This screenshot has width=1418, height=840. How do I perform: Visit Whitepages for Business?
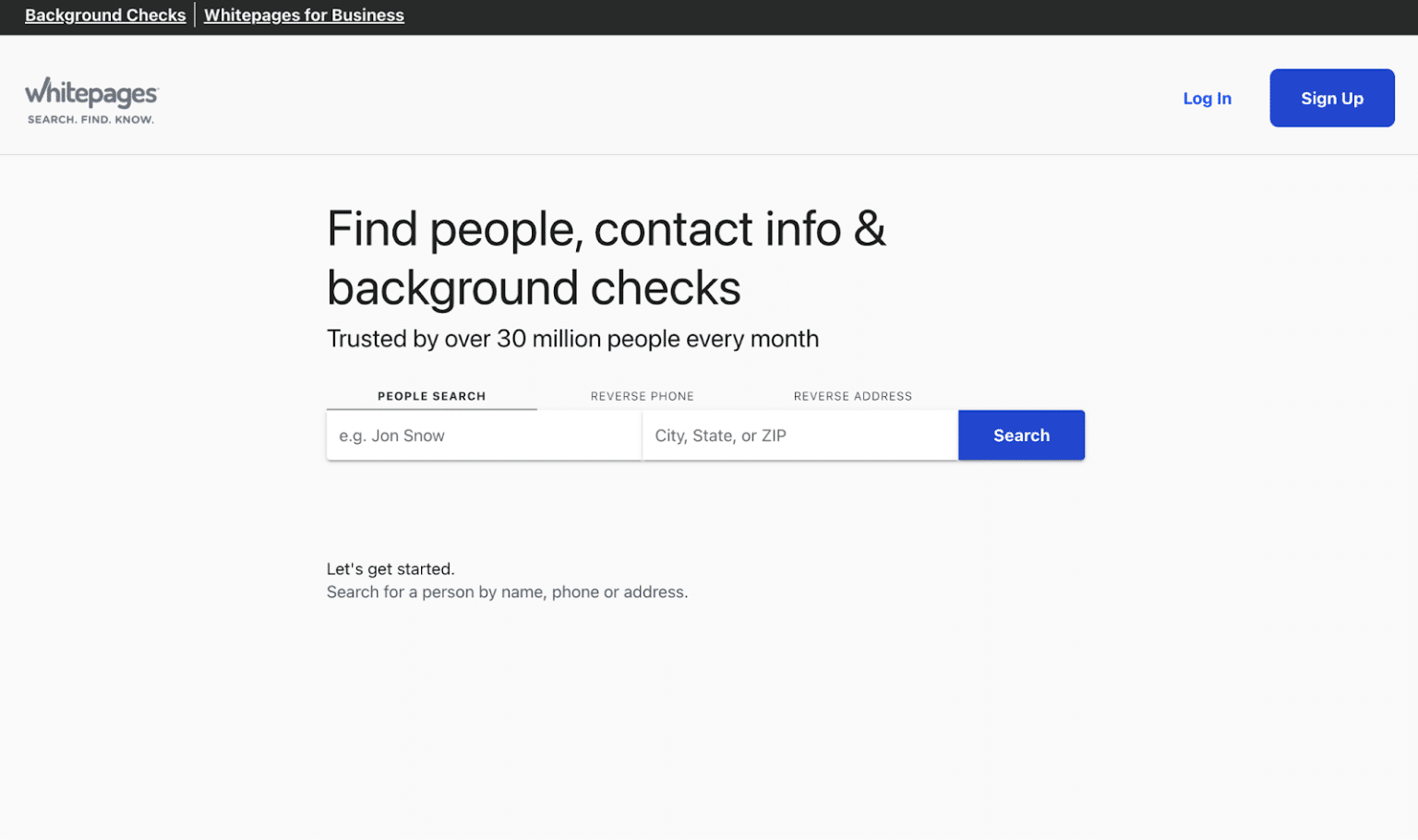point(303,15)
